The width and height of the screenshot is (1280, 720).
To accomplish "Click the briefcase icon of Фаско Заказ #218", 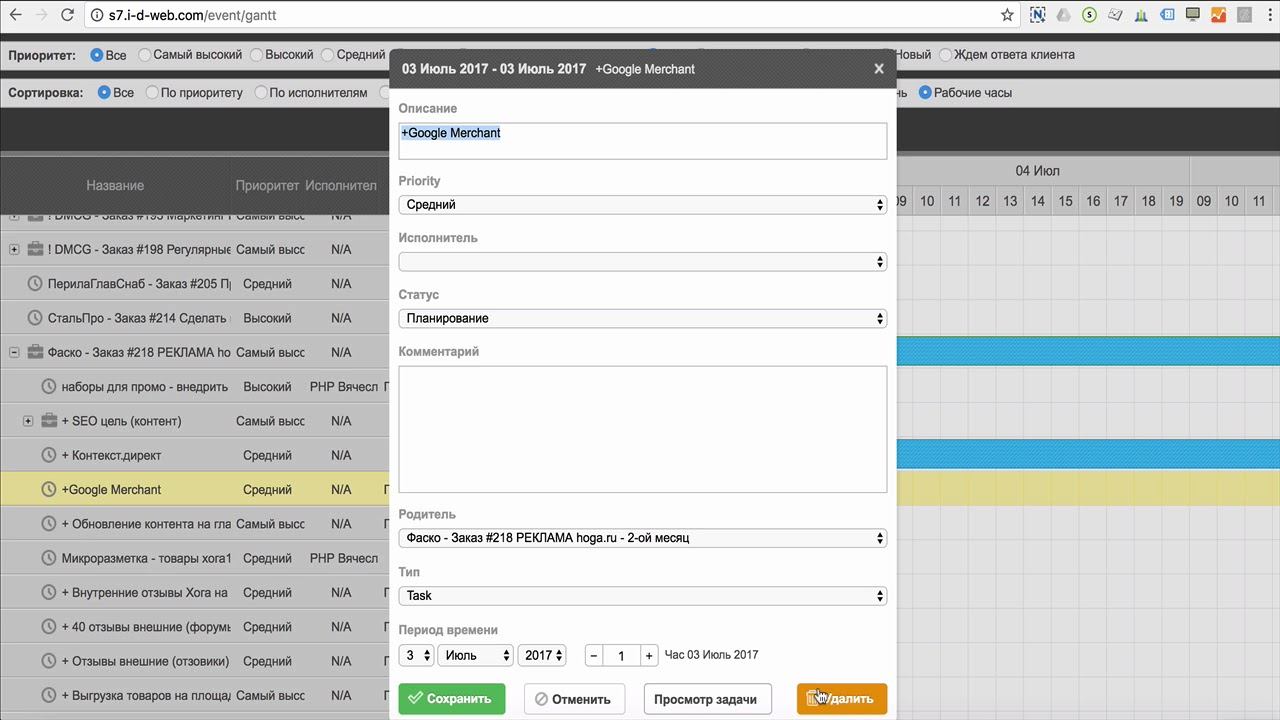I will tap(35, 352).
